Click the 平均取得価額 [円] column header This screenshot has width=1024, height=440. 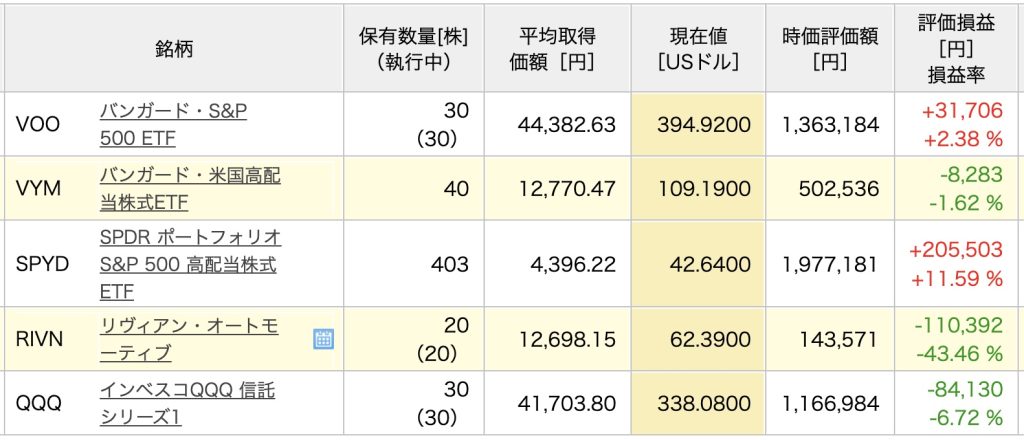coord(557,48)
